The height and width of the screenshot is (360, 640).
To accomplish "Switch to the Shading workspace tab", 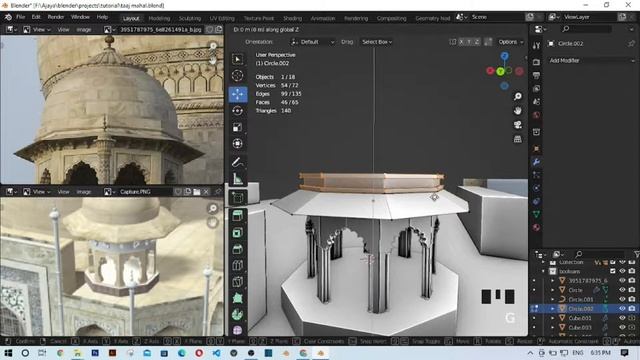I will coord(292,18).
